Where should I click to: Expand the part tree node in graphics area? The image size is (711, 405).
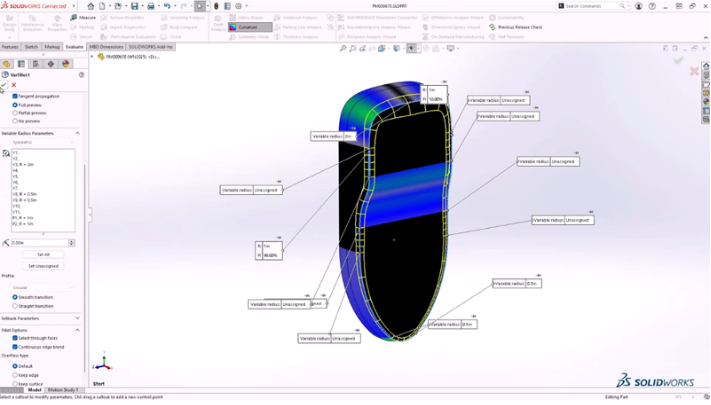point(92,57)
